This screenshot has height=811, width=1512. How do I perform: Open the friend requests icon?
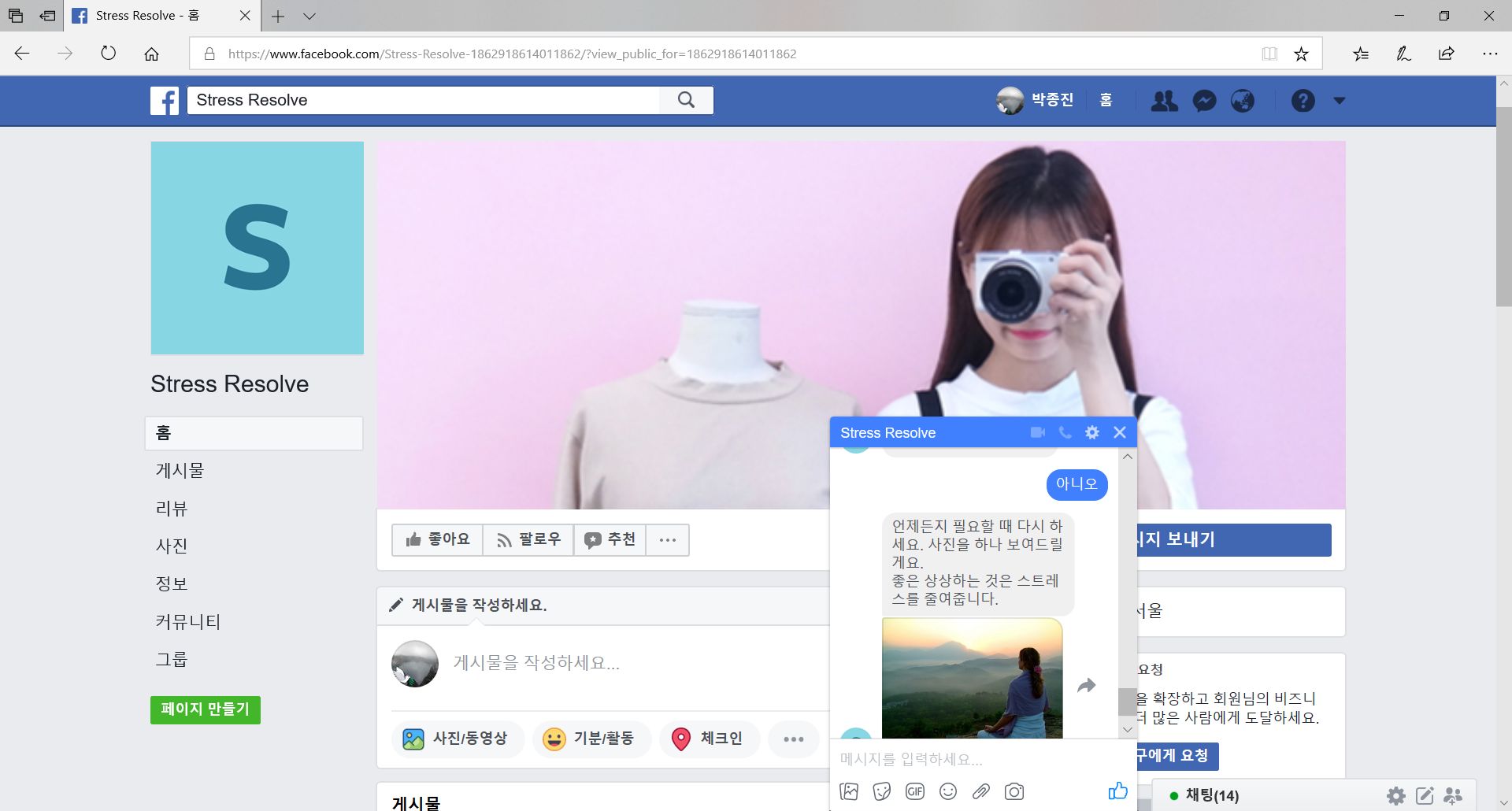tap(1164, 101)
